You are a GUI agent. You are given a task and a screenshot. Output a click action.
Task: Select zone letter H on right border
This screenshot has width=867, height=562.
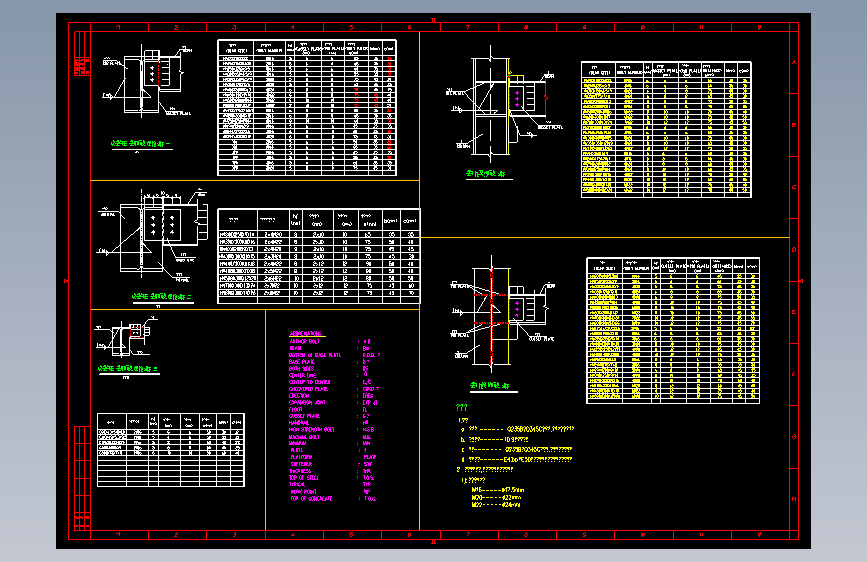(x=794, y=499)
